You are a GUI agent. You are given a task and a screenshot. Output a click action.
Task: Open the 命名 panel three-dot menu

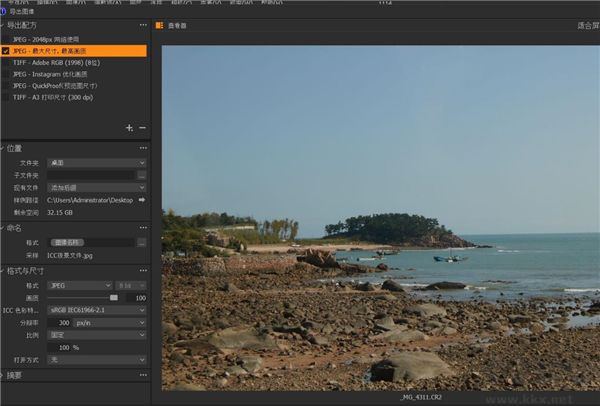(x=142, y=228)
